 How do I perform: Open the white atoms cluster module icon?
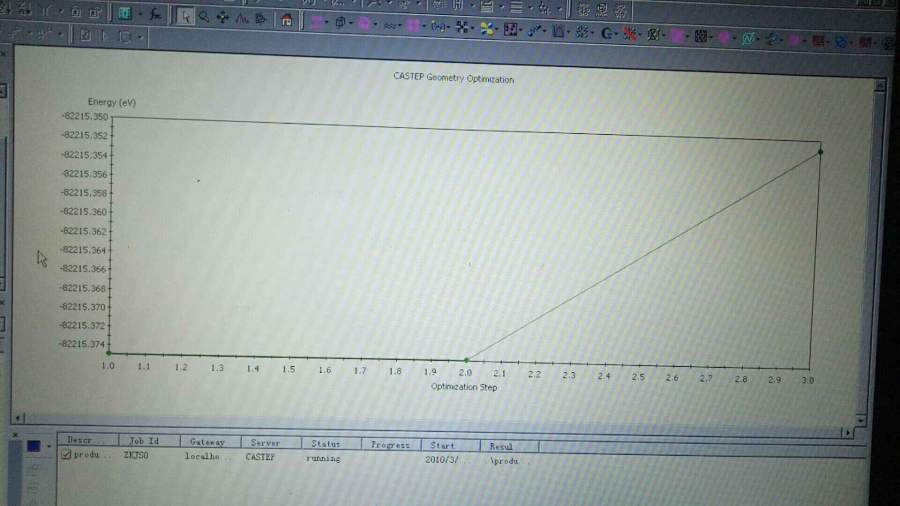click(x=462, y=27)
